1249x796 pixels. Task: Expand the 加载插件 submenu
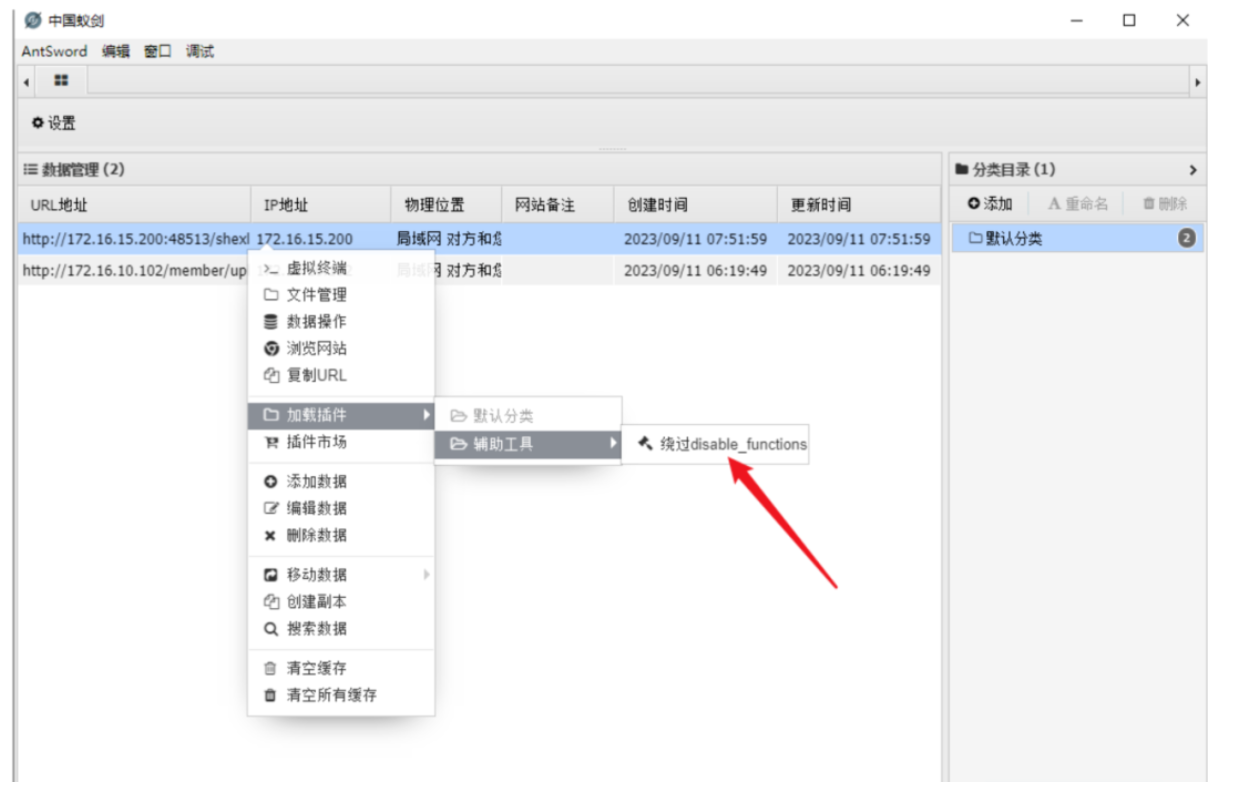[341, 415]
